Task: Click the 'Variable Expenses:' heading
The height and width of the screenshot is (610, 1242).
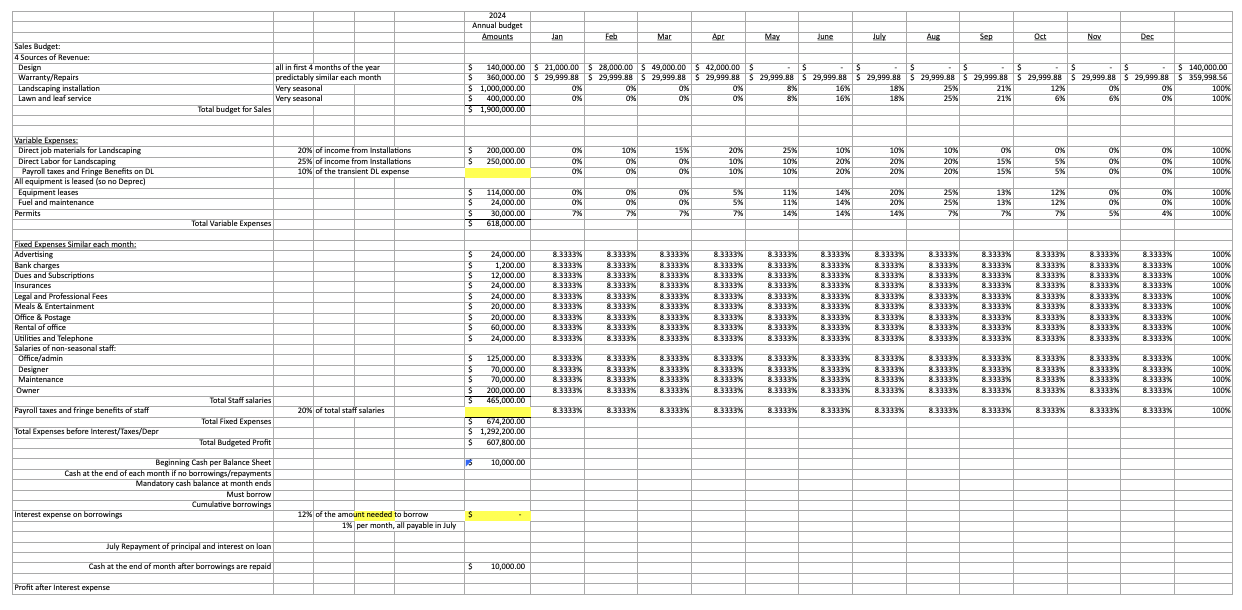Action: click(x=46, y=140)
